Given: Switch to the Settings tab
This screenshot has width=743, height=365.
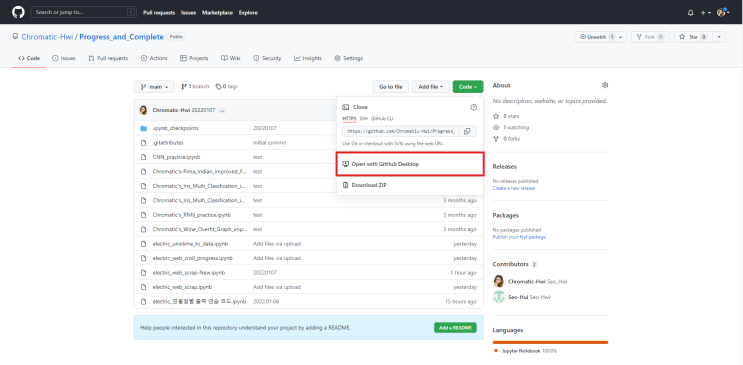Looking at the screenshot, I should [349, 58].
